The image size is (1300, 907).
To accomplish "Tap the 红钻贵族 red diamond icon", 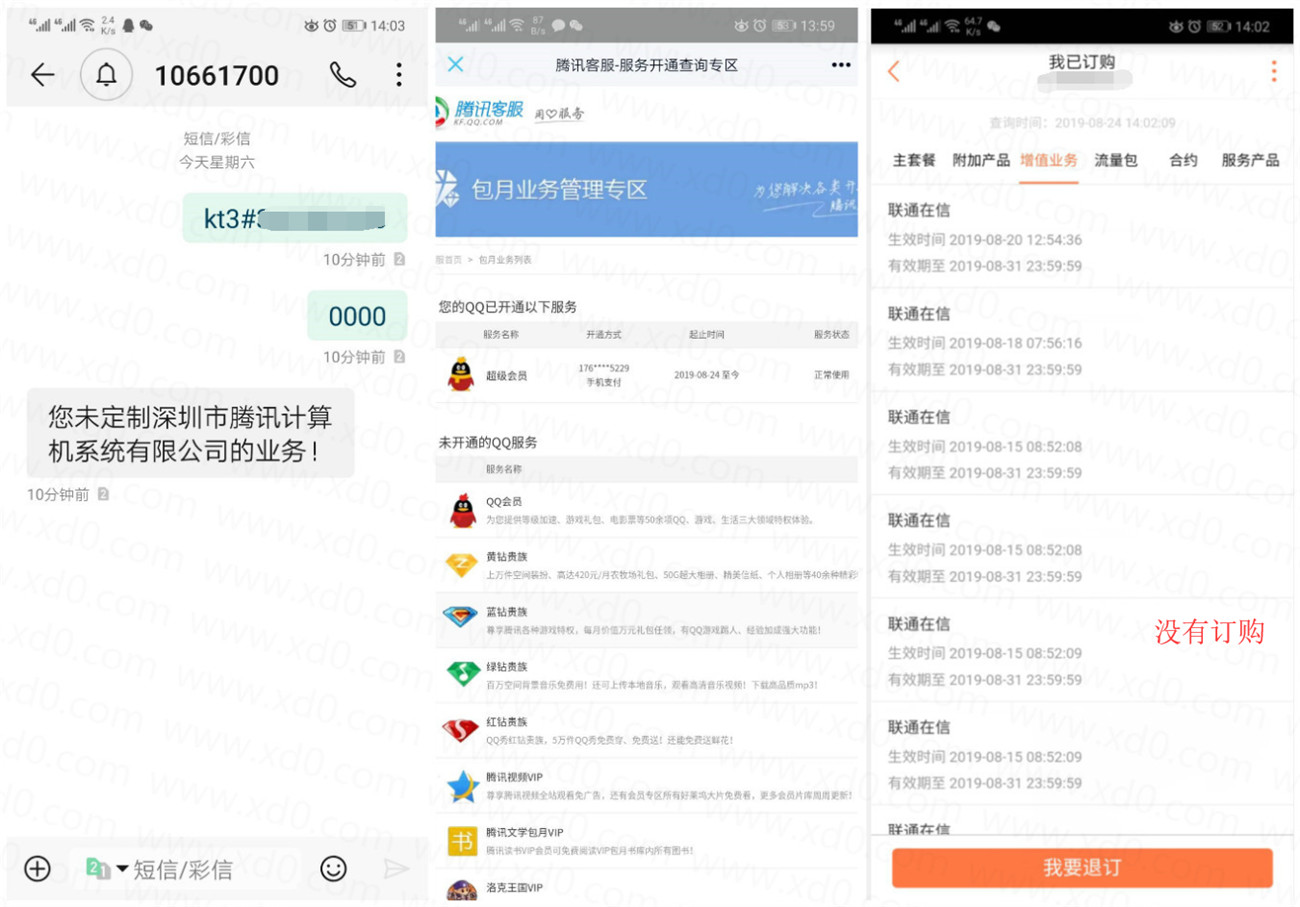I will pyautogui.click(x=461, y=730).
